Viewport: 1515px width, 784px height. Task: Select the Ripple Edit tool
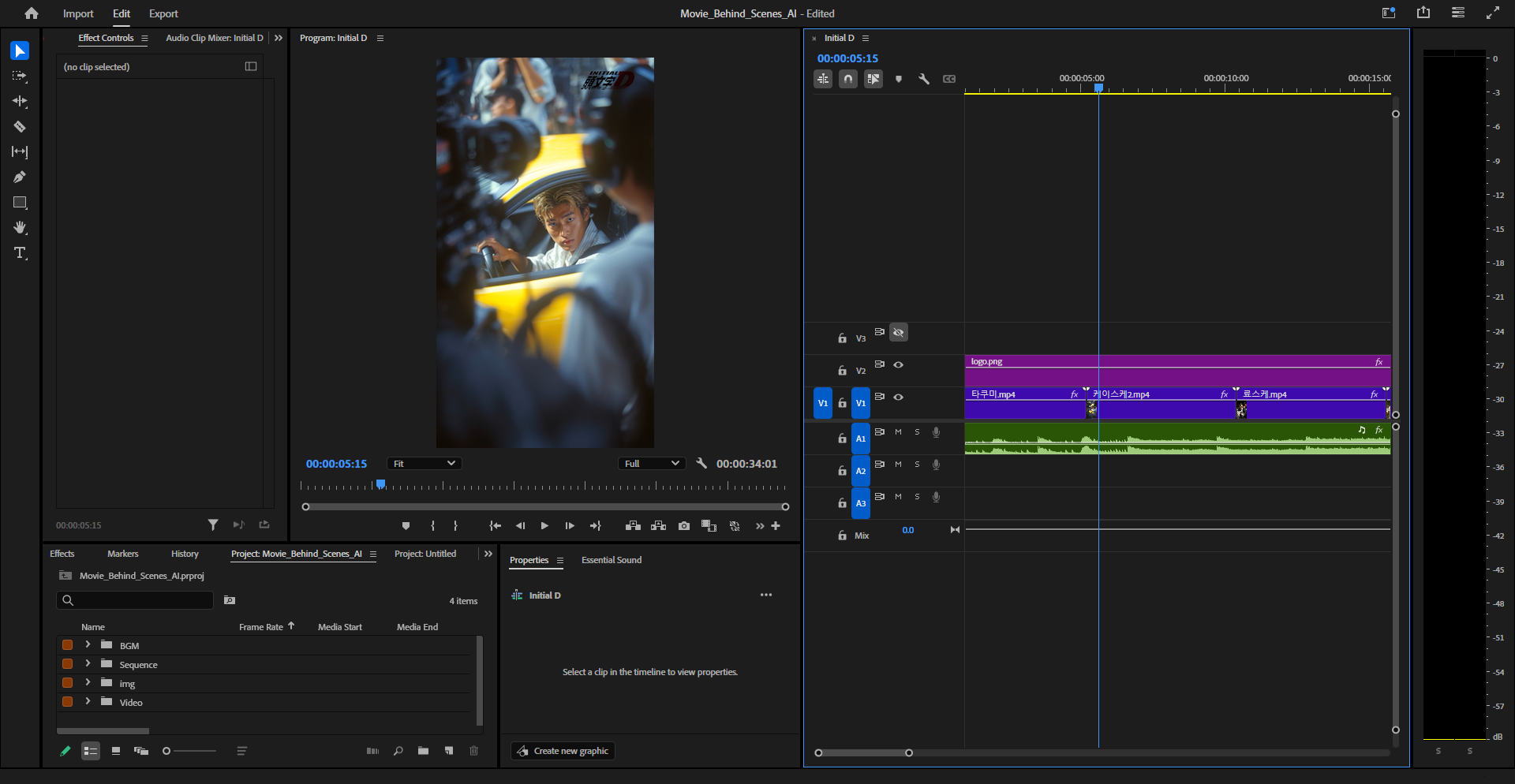click(x=20, y=102)
